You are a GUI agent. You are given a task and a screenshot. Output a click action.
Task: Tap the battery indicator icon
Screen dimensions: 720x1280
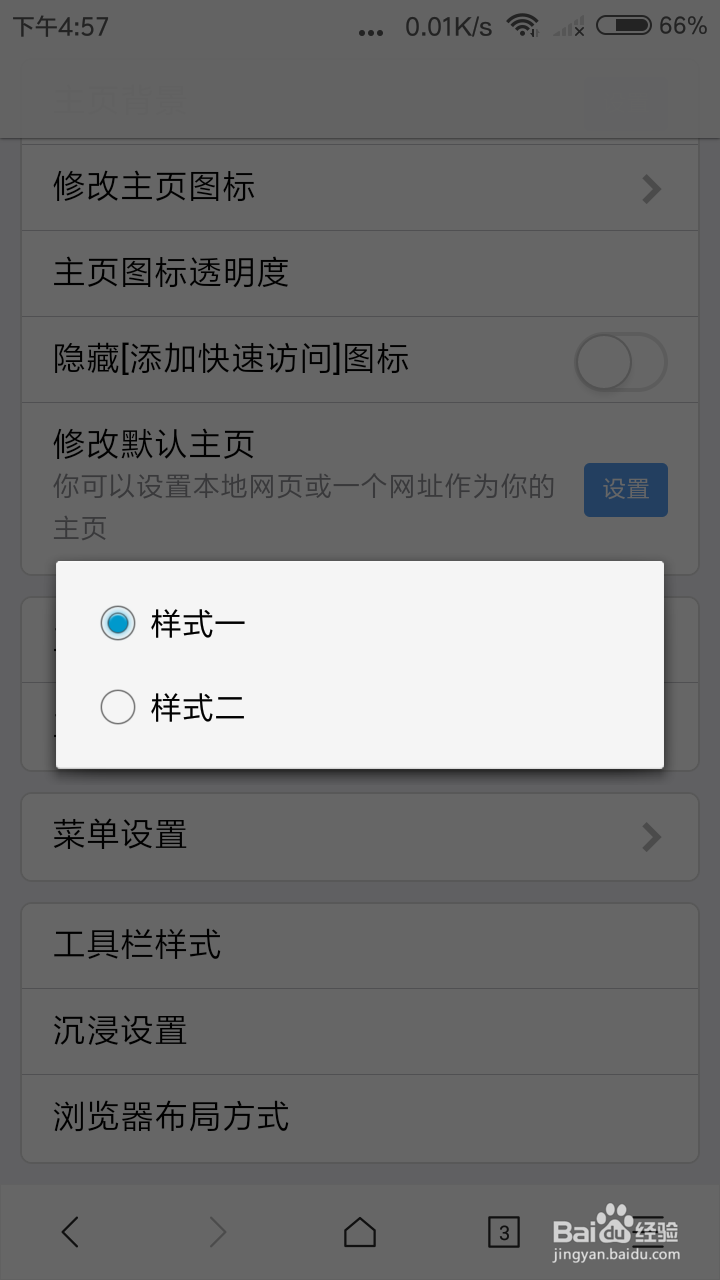[x=624, y=26]
